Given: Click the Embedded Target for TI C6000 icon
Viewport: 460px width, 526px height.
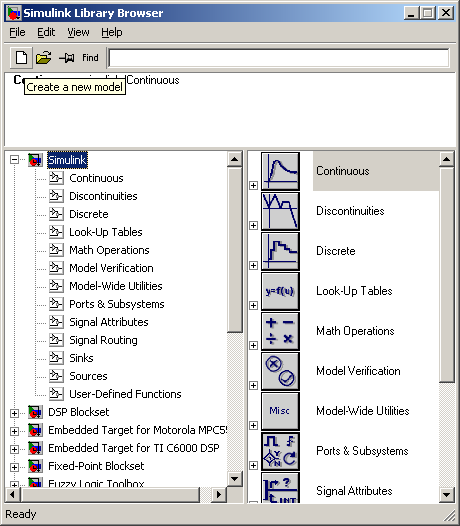Looking at the screenshot, I should pyautogui.click(x=35, y=448).
